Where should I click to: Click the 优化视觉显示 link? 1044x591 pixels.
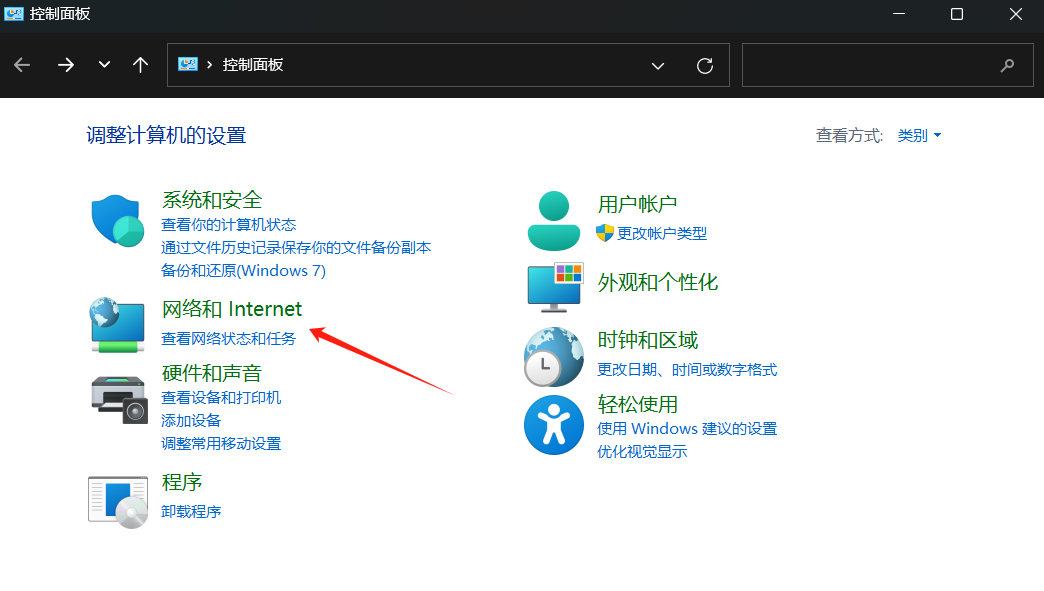[x=642, y=451]
